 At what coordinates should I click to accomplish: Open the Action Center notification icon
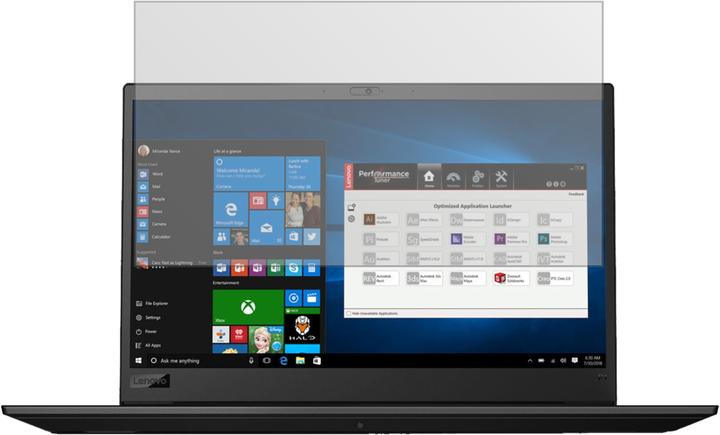[574, 361]
